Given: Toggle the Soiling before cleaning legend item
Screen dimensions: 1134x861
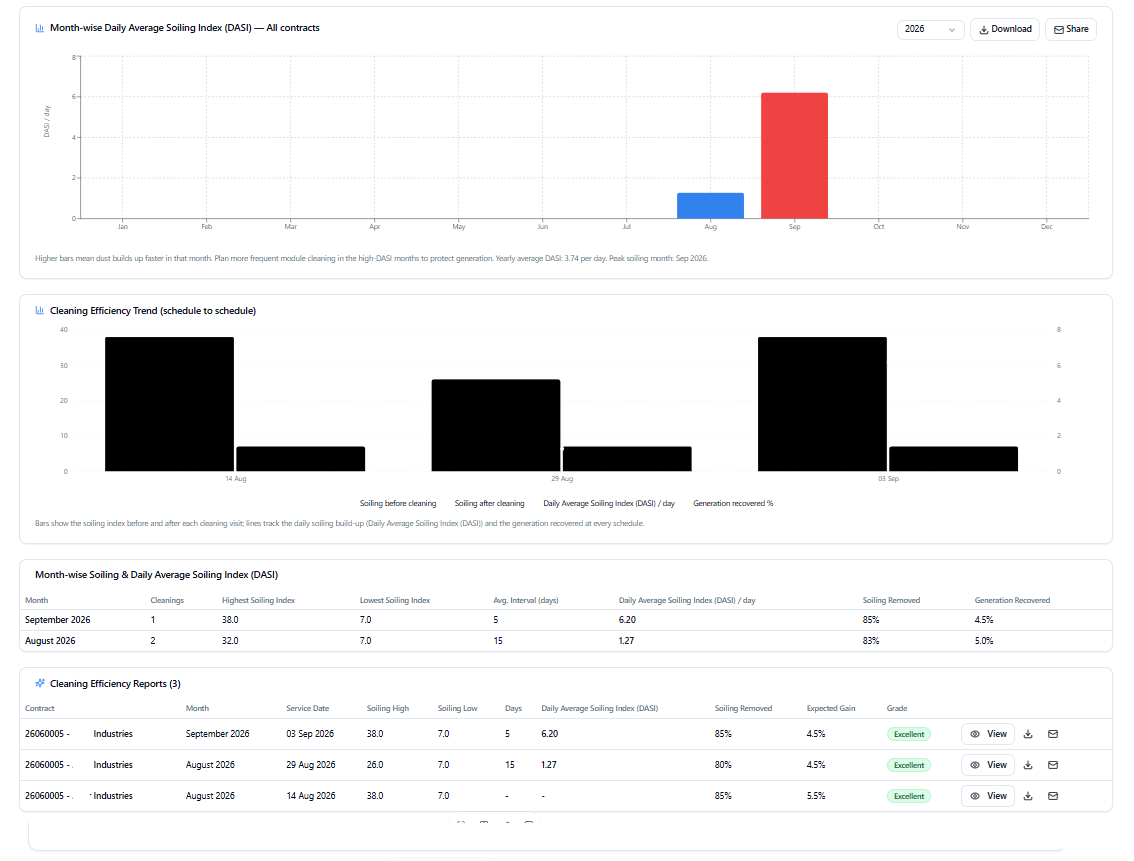Looking at the screenshot, I should click(x=398, y=503).
